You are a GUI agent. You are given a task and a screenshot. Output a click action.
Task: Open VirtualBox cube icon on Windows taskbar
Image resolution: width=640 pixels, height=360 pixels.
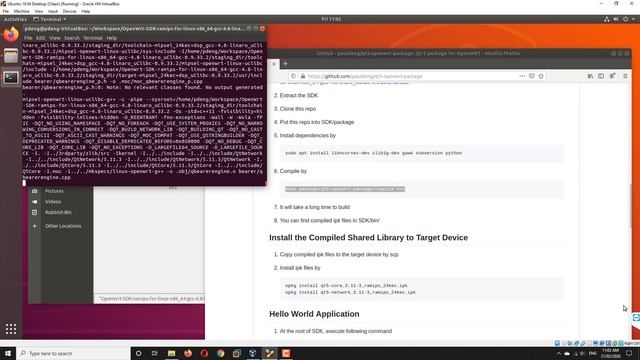(253, 353)
